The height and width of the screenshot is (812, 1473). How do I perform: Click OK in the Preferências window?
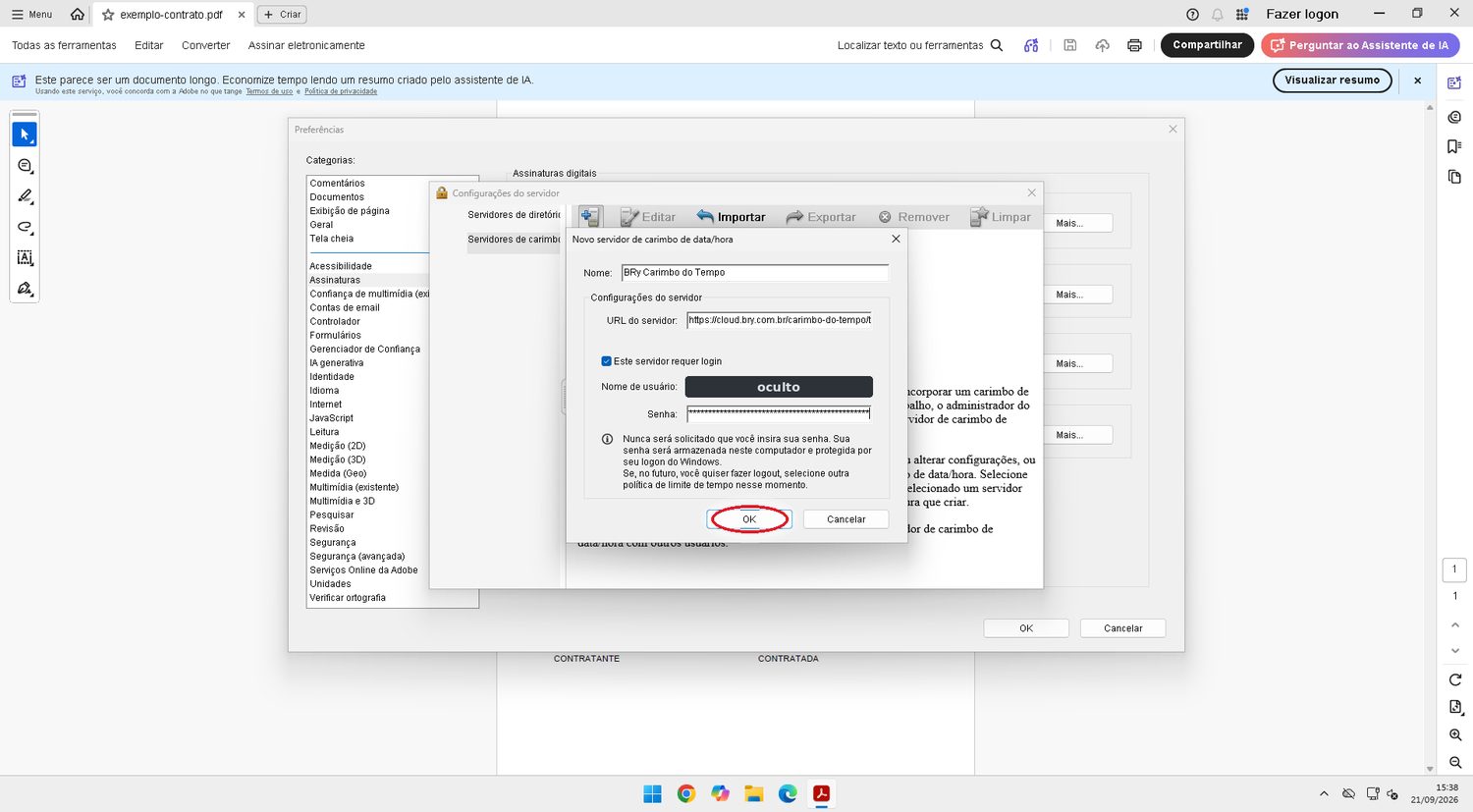(x=1026, y=628)
